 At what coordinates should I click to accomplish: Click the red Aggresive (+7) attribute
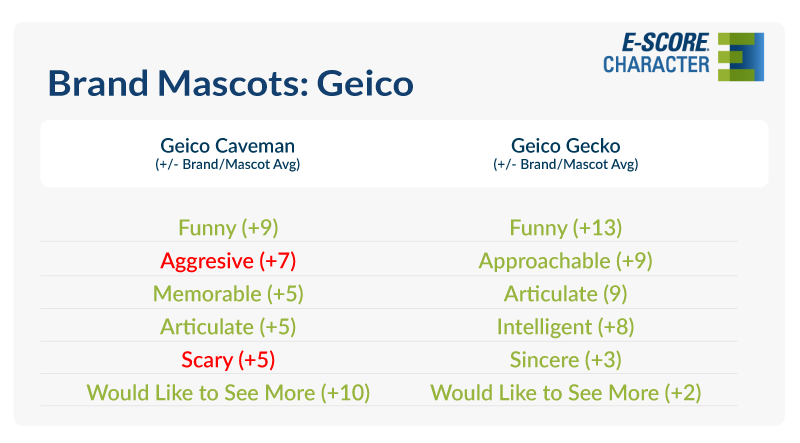228,261
